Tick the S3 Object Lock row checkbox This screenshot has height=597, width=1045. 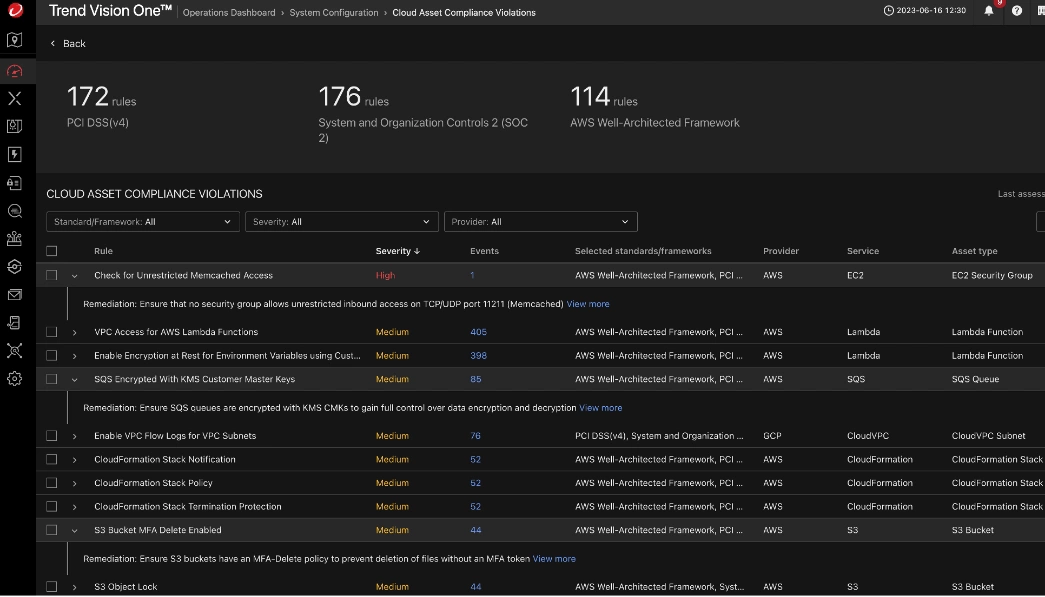pyautogui.click(x=51, y=587)
